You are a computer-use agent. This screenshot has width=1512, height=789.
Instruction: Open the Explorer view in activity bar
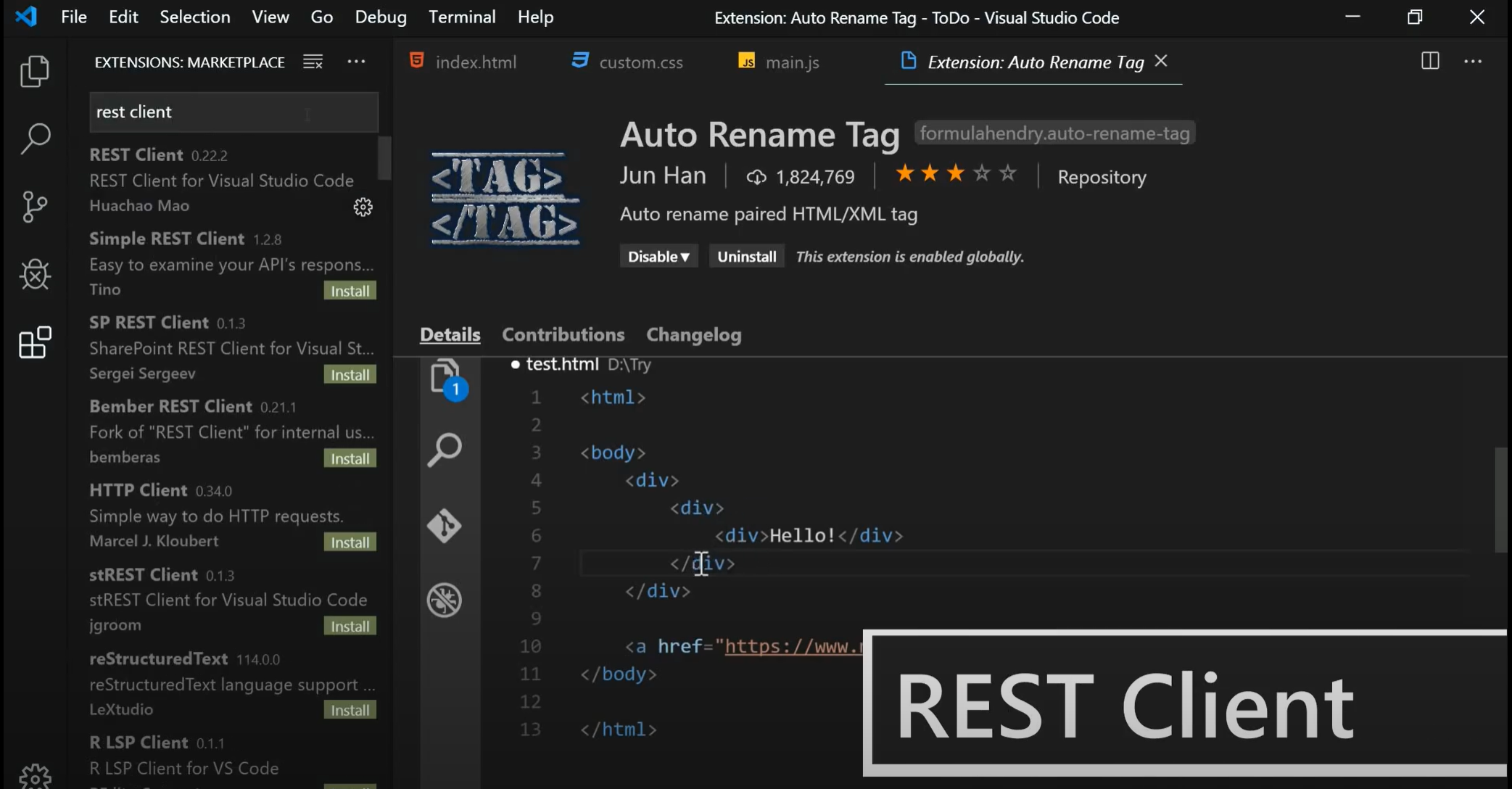[34, 71]
